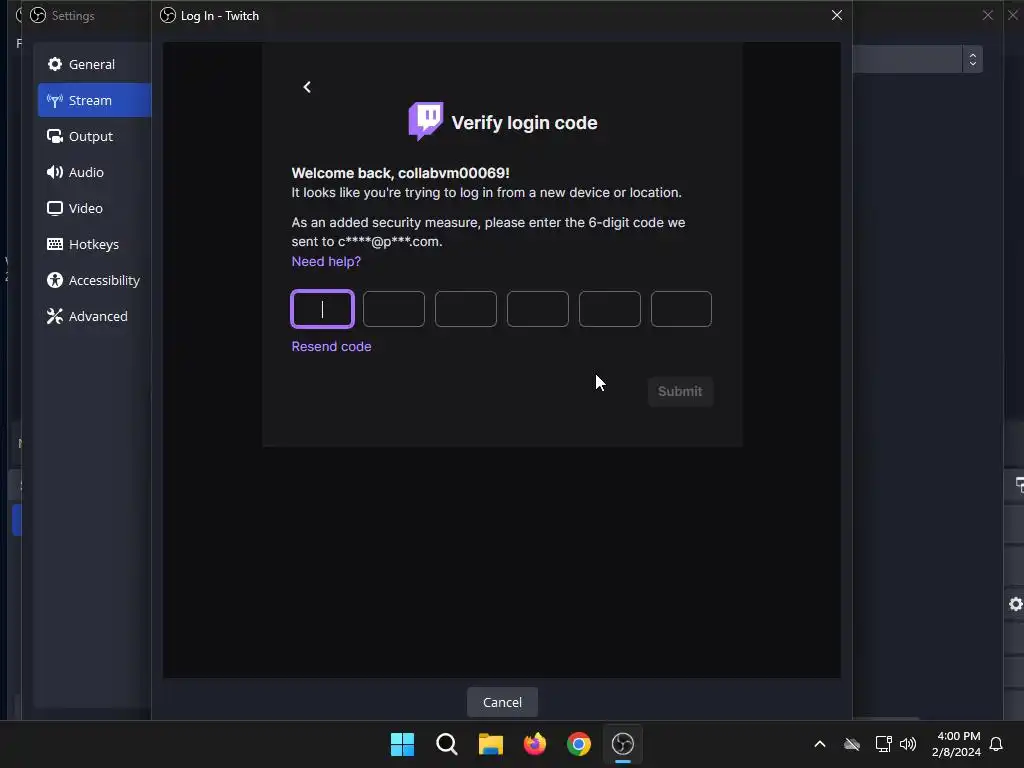Viewport: 1024px width, 768px height.
Task: Open Windows Search from the taskbar
Action: [447, 744]
